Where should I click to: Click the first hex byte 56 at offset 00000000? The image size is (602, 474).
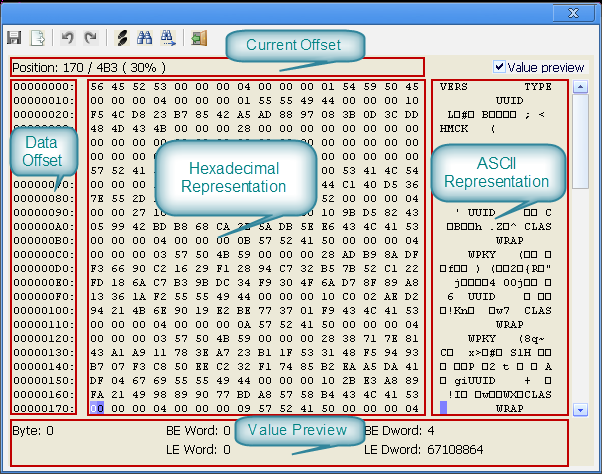(97, 87)
